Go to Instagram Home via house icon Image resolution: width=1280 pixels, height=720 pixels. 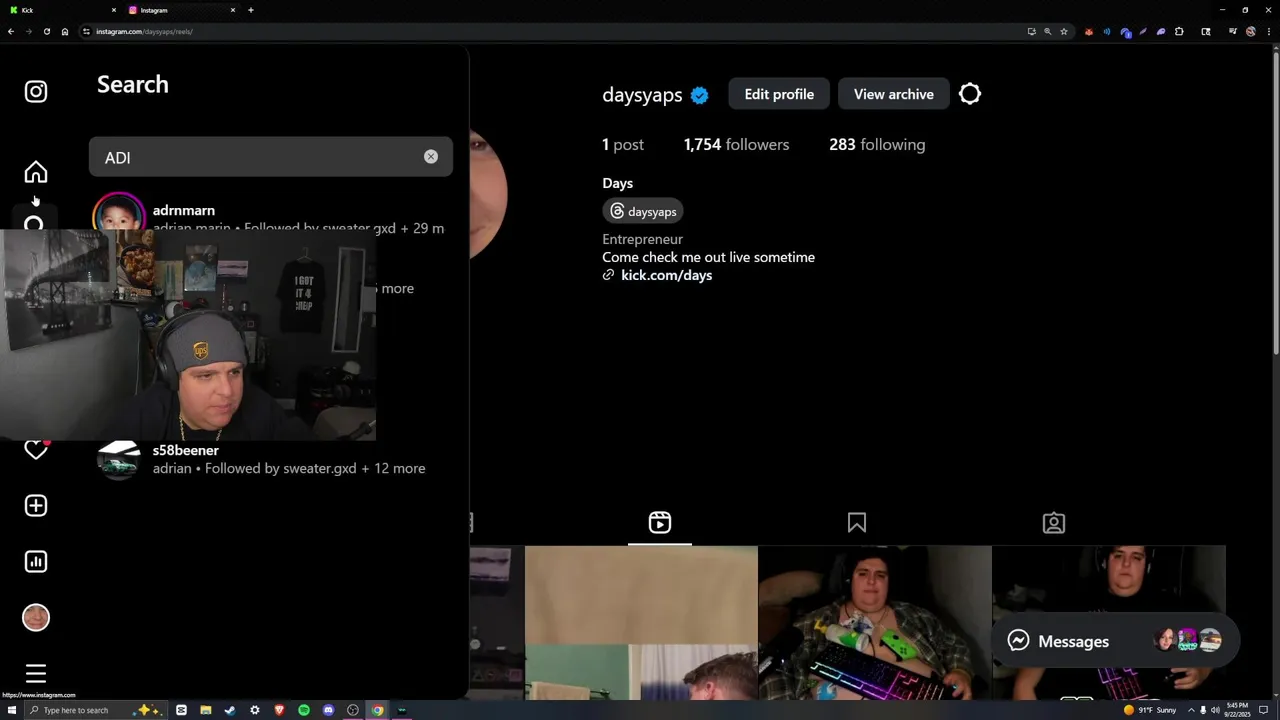36,172
